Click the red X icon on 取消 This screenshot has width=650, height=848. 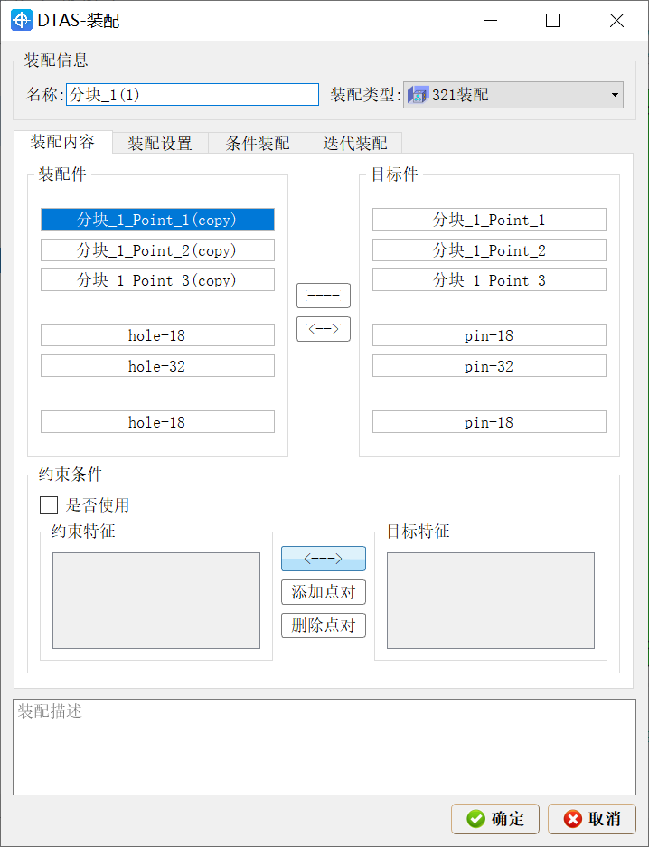[574, 818]
